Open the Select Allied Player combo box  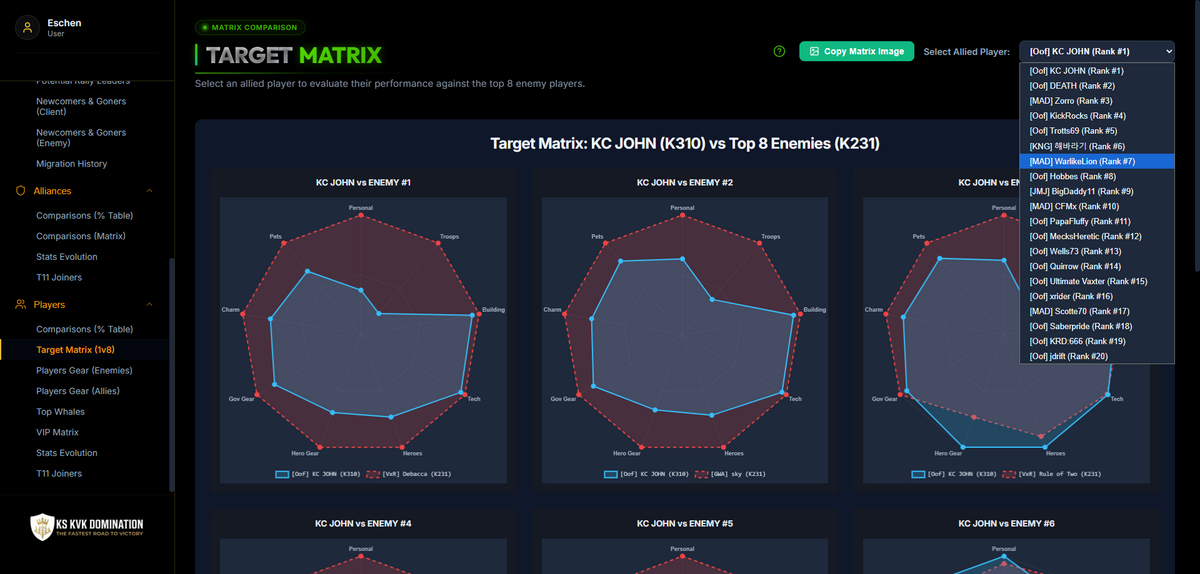[1097, 51]
